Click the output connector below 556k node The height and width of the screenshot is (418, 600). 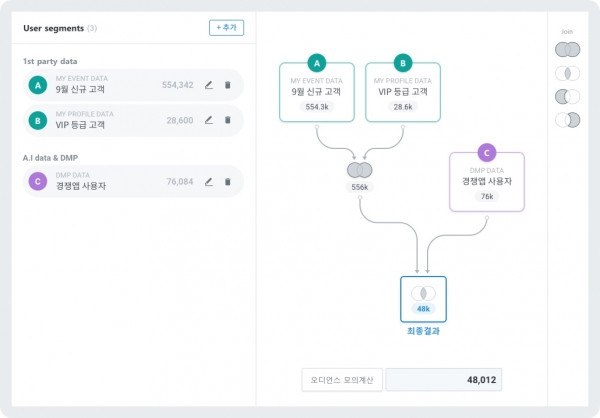tap(360, 197)
